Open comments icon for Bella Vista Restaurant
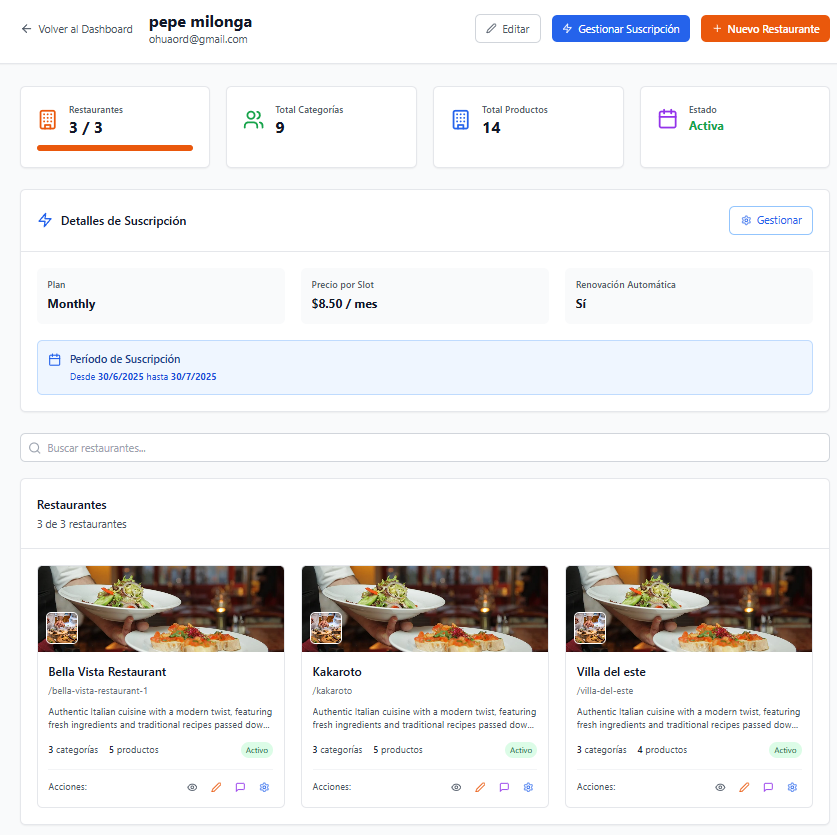837x835 pixels. [x=240, y=787]
